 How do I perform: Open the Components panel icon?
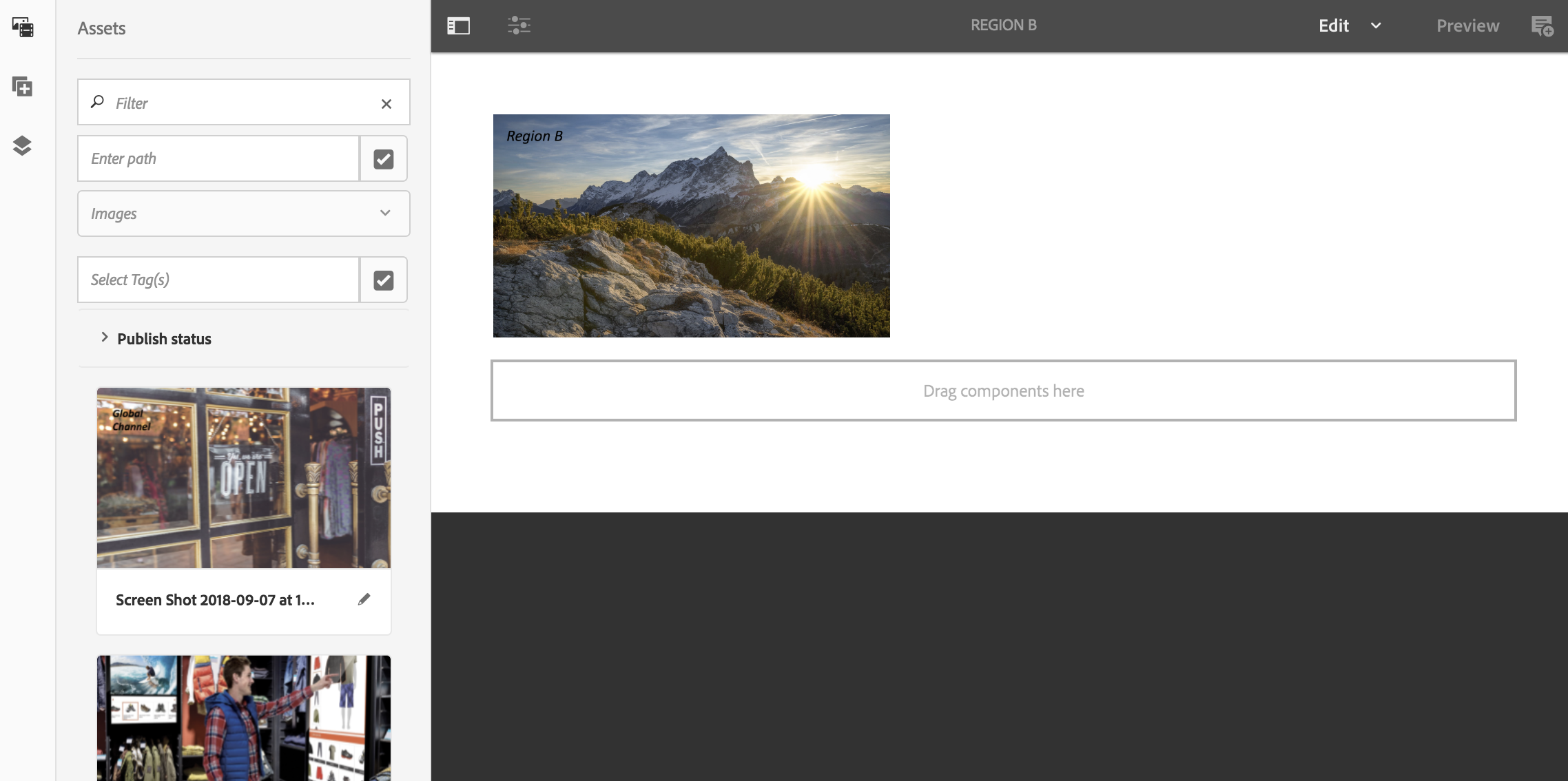tap(22, 87)
